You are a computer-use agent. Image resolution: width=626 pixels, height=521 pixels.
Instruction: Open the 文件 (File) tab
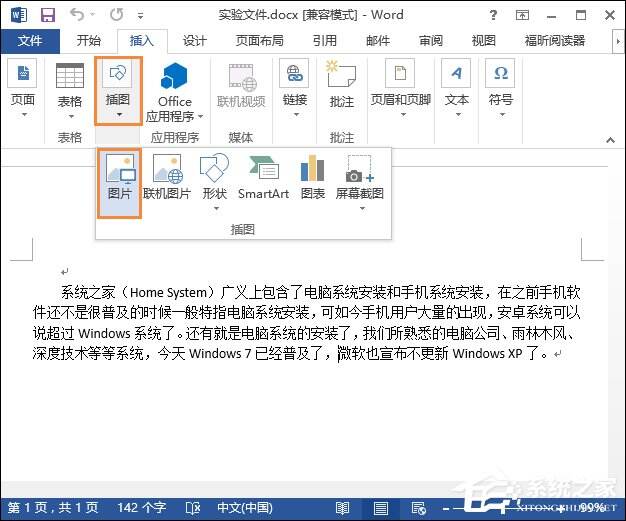(x=30, y=41)
